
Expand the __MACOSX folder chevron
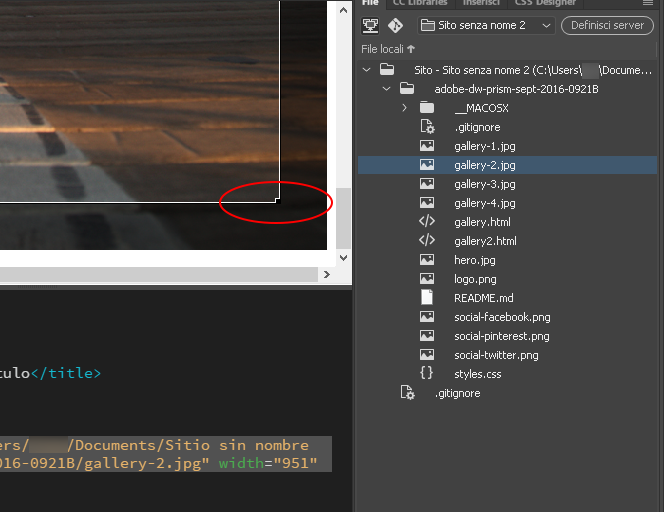click(x=404, y=108)
